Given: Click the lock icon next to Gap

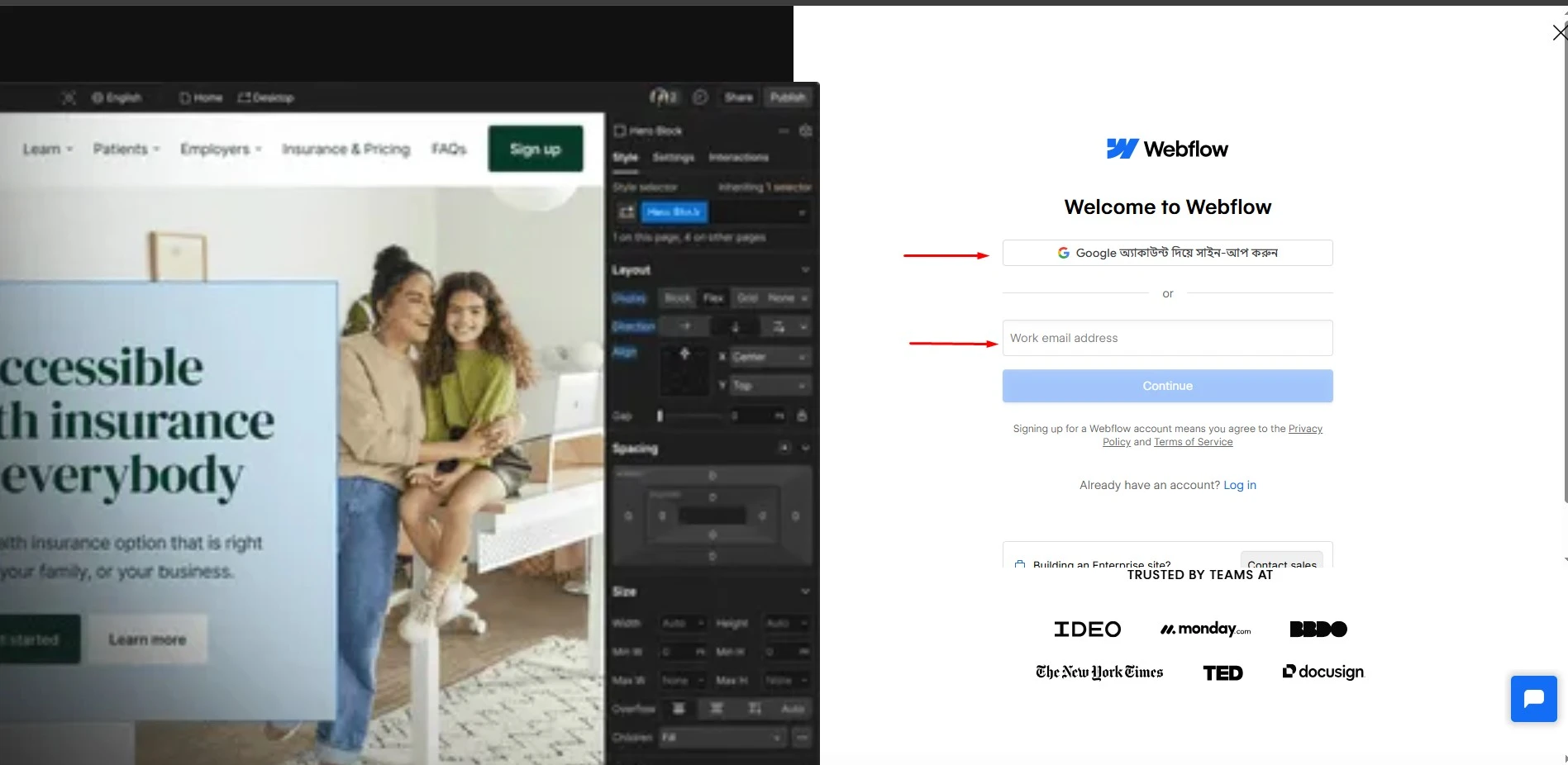Looking at the screenshot, I should (x=802, y=416).
